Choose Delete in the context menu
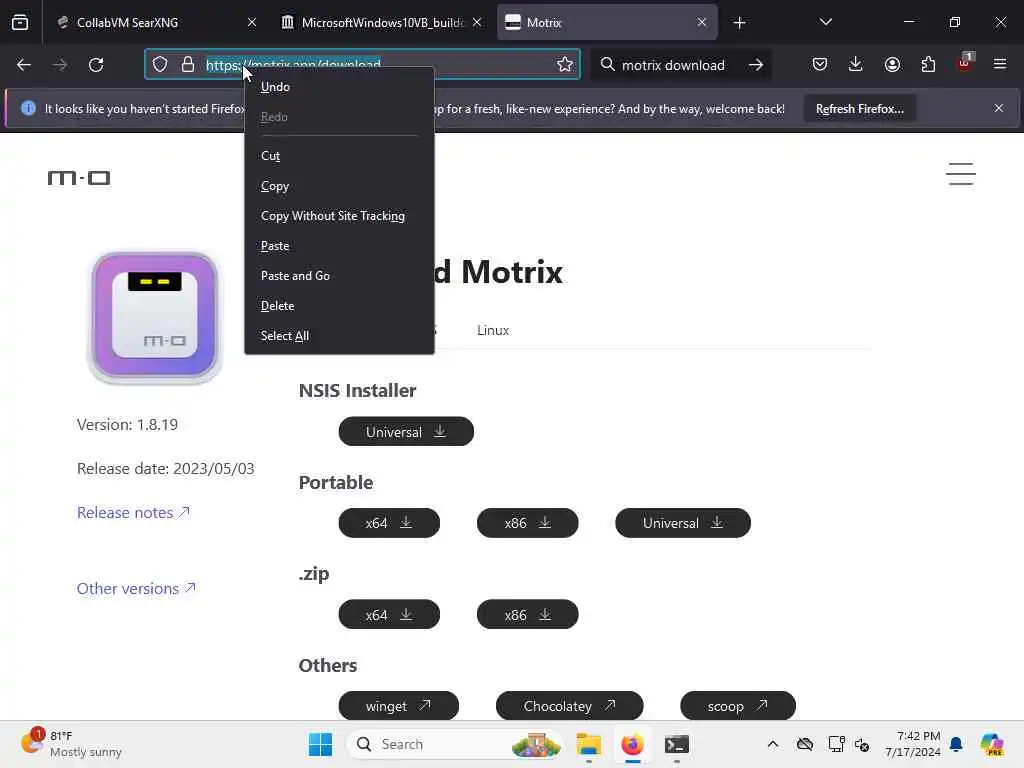Image resolution: width=1024 pixels, height=768 pixels. pyautogui.click(x=339, y=306)
